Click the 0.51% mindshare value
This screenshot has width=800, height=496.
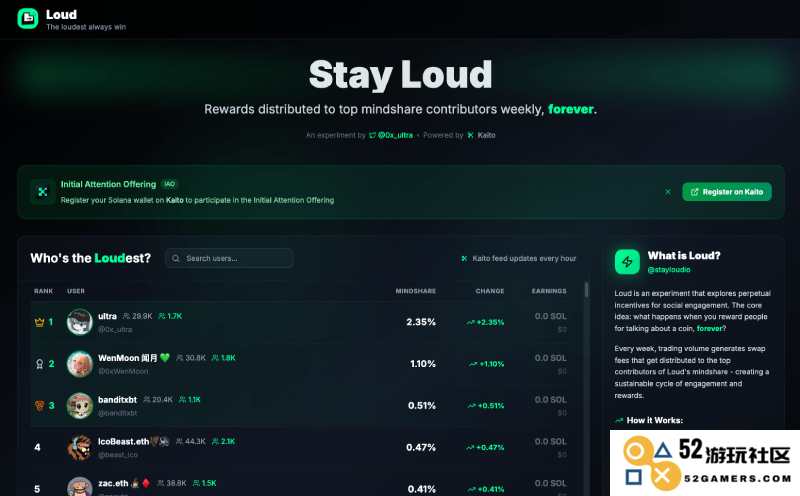[422, 406]
